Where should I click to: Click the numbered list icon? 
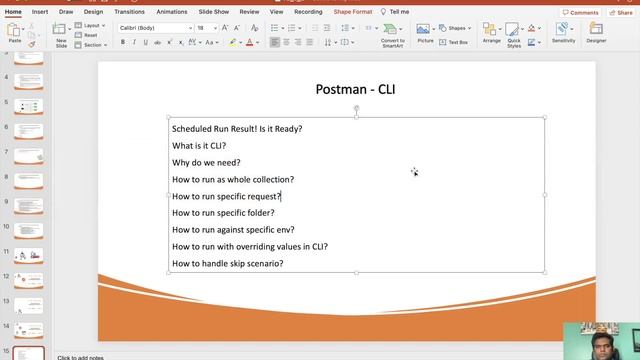[x=291, y=28]
